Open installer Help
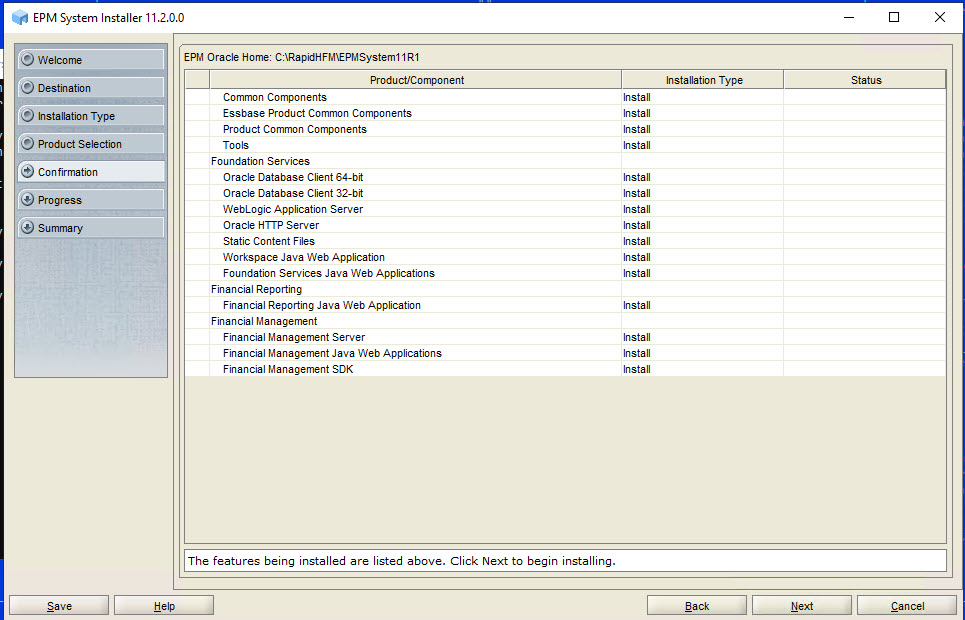Image resolution: width=965 pixels, height=620 pixels. click(x=164, y=606)
